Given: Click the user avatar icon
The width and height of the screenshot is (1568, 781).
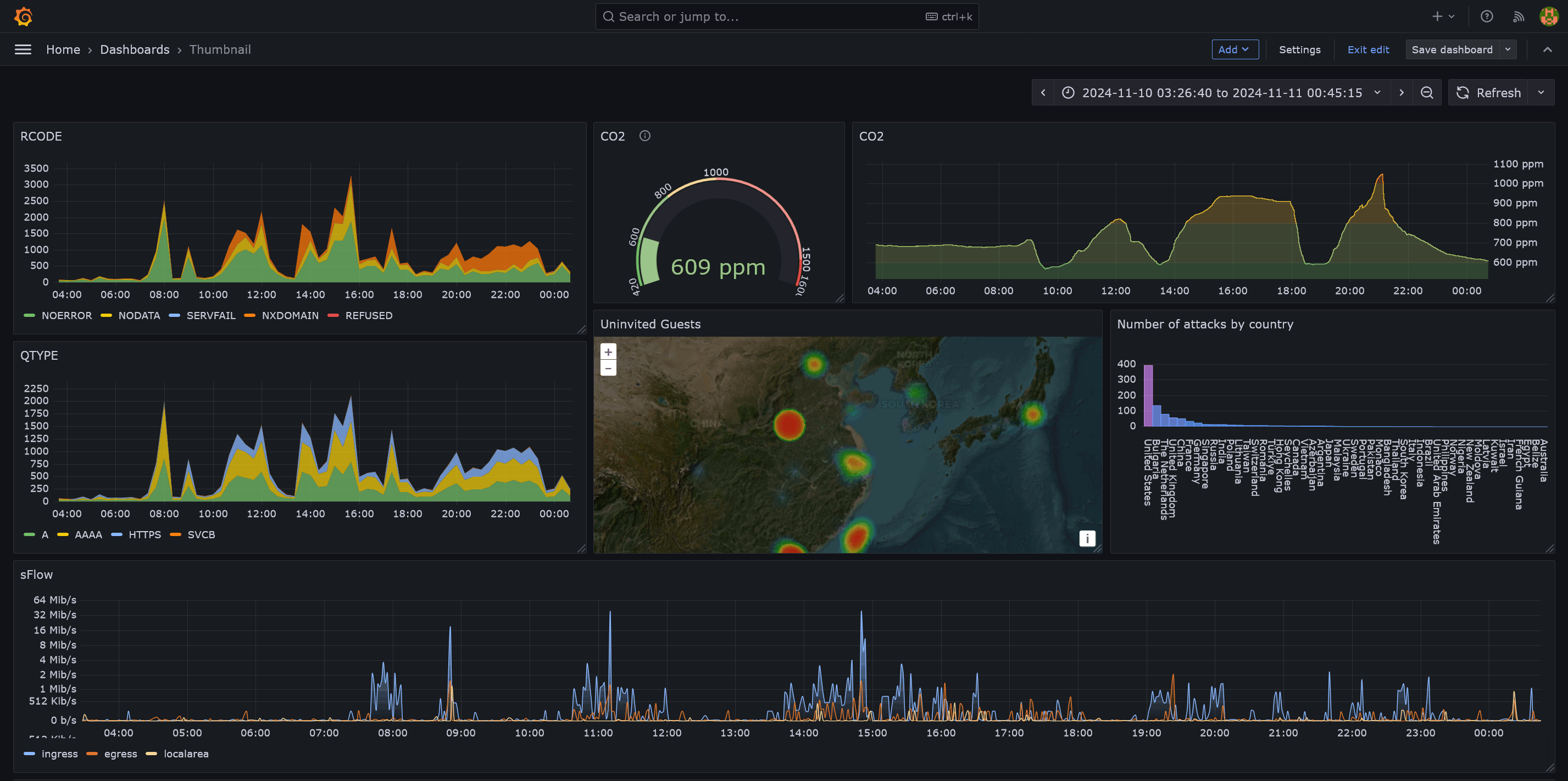Looking at the screenshot, I should 1549,16.
